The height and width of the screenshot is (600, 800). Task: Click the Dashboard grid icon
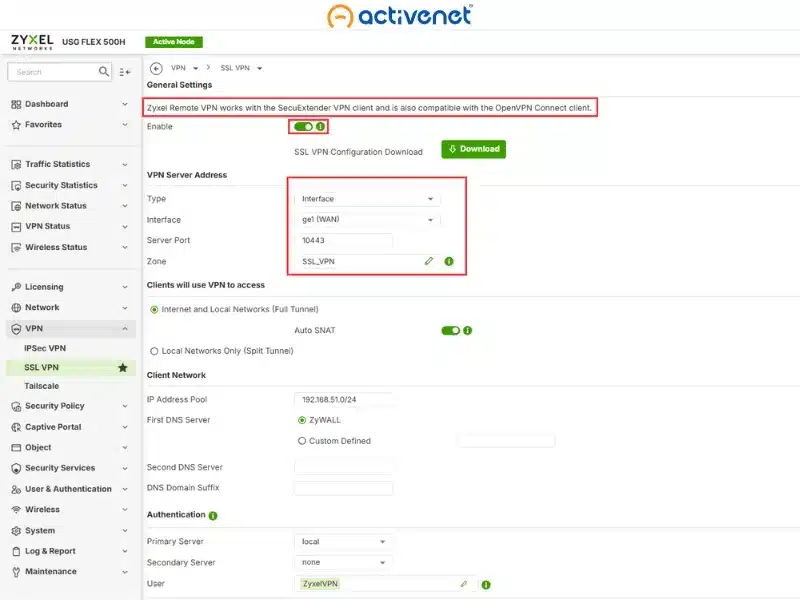click(16, 104)
